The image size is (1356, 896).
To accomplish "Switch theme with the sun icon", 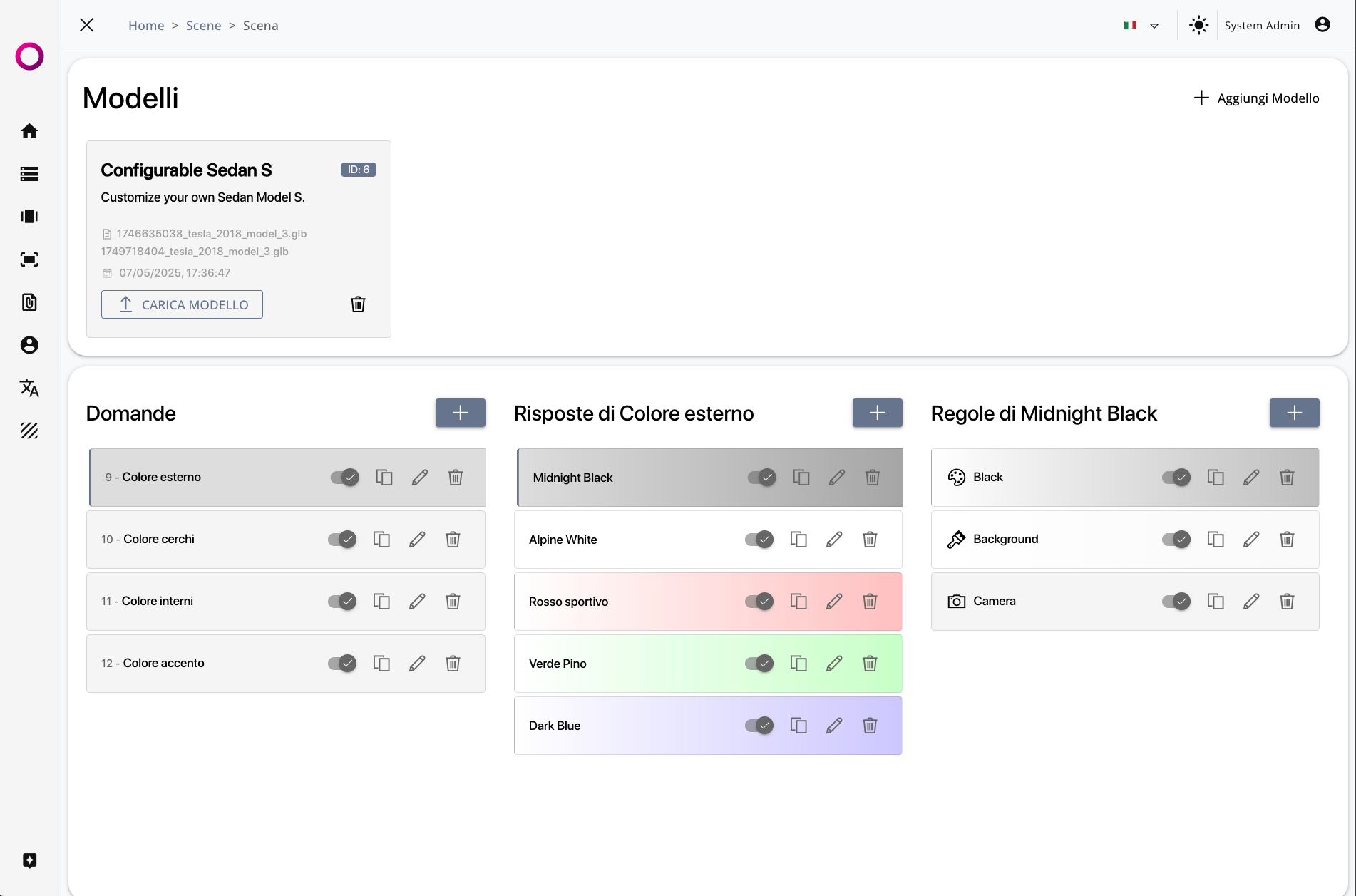I will tap(1198, 26).
